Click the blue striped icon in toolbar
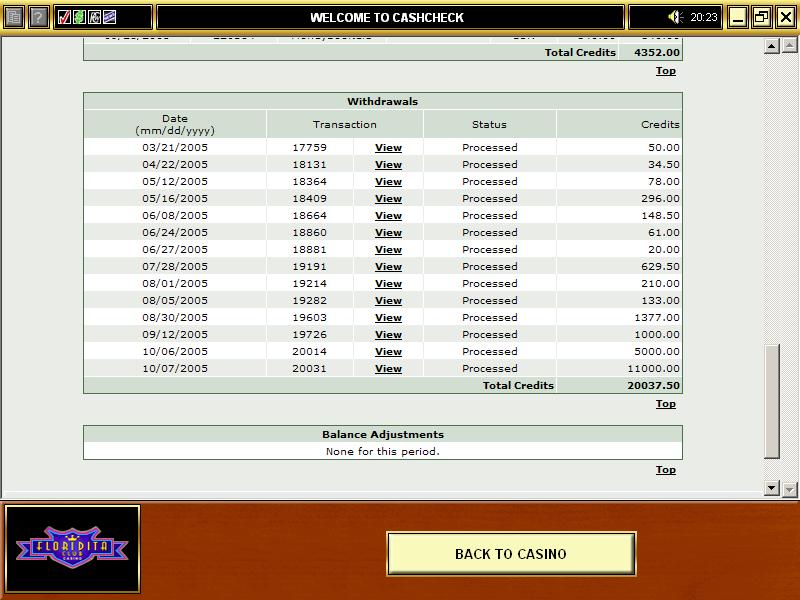The image size is (800, 600). [x=109, y=17]
